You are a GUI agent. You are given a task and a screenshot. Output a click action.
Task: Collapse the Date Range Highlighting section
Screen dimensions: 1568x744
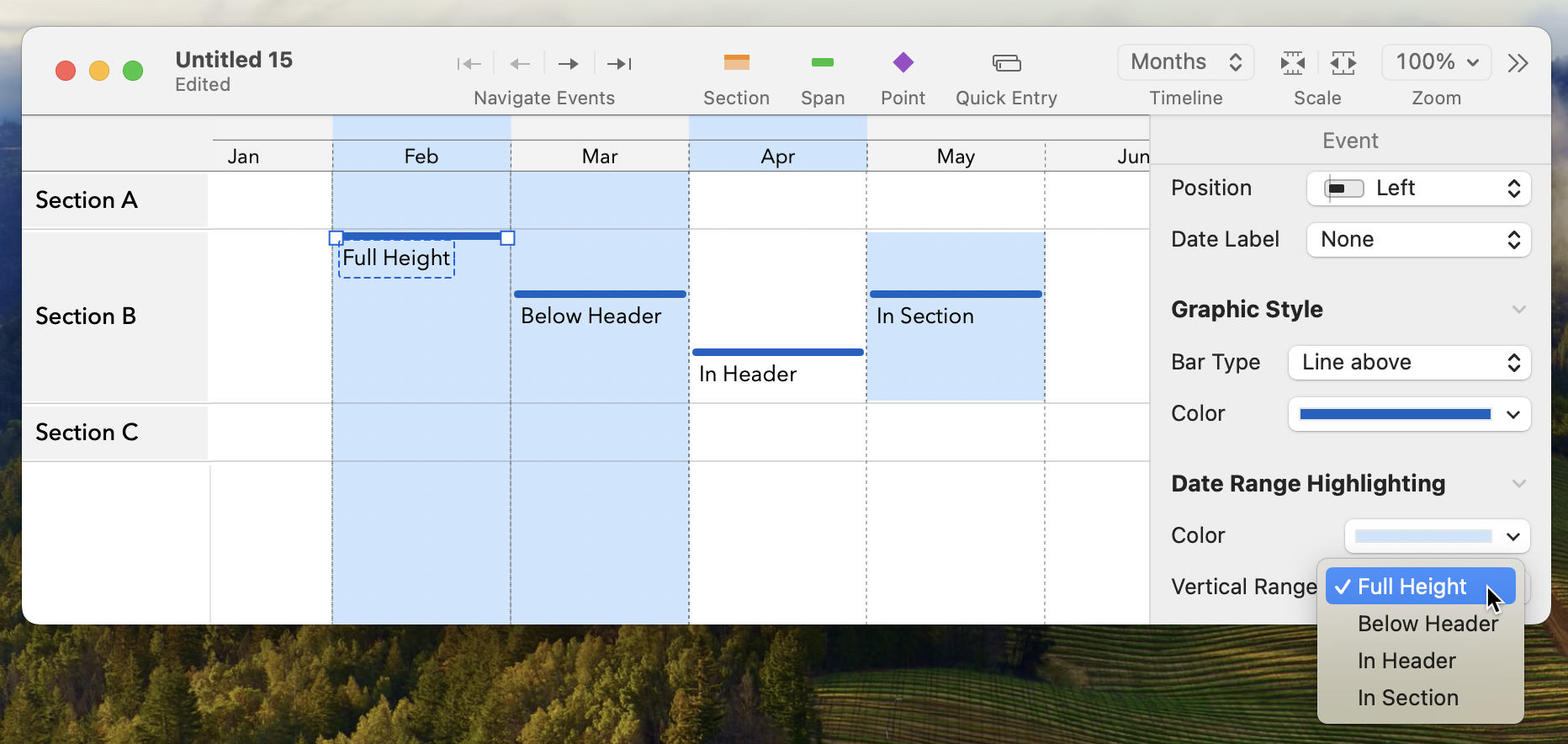point(1518,484)
